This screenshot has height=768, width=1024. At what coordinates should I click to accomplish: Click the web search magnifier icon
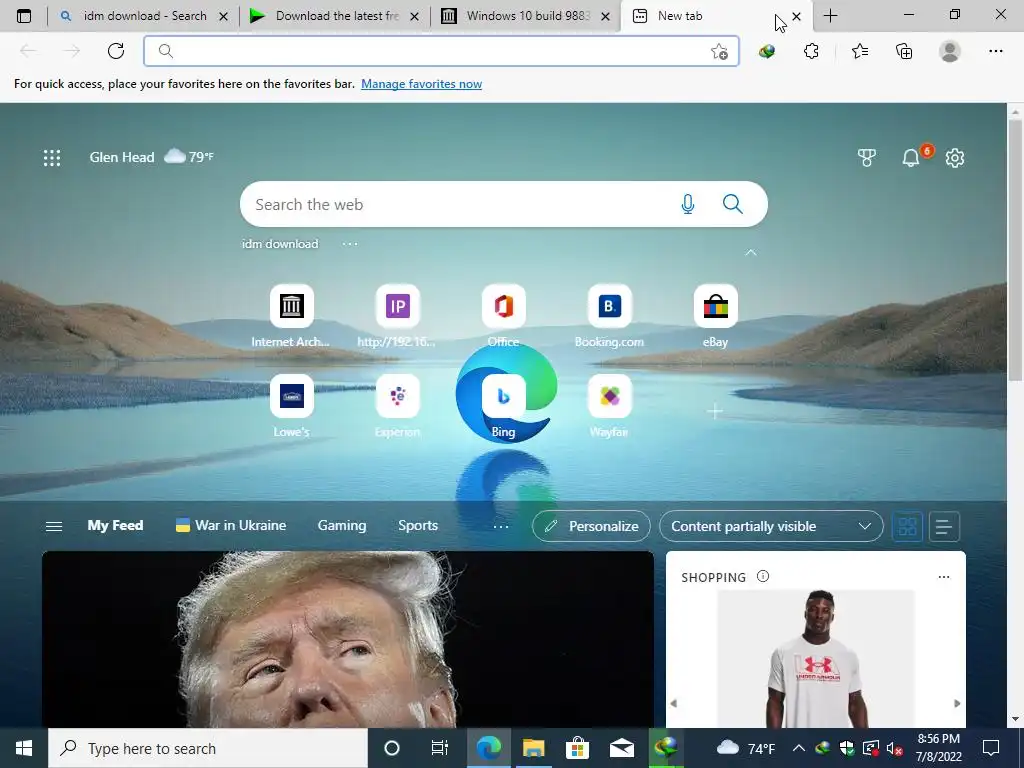point(733,204)
